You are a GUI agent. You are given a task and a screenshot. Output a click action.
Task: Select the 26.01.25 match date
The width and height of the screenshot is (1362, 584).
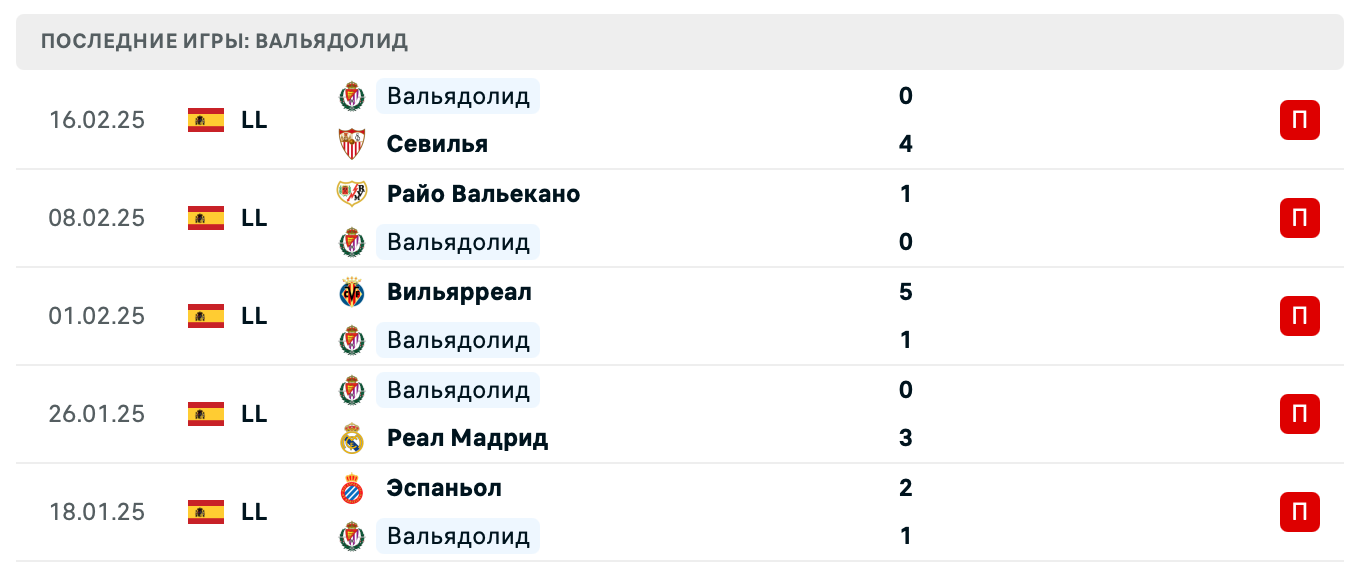tap(97, 414)
